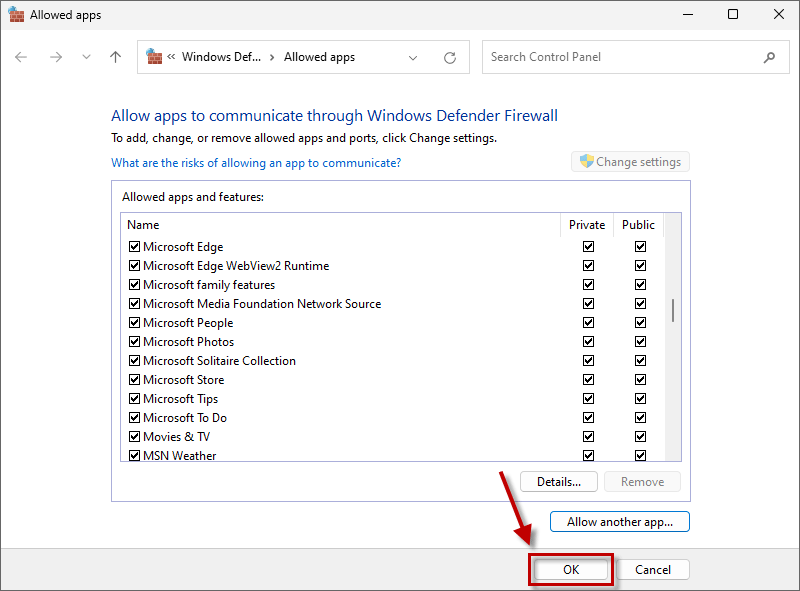The image size is (800, 591).
Task: Toggle Microsoft family features name checkbox
Action: coord(134,284)
